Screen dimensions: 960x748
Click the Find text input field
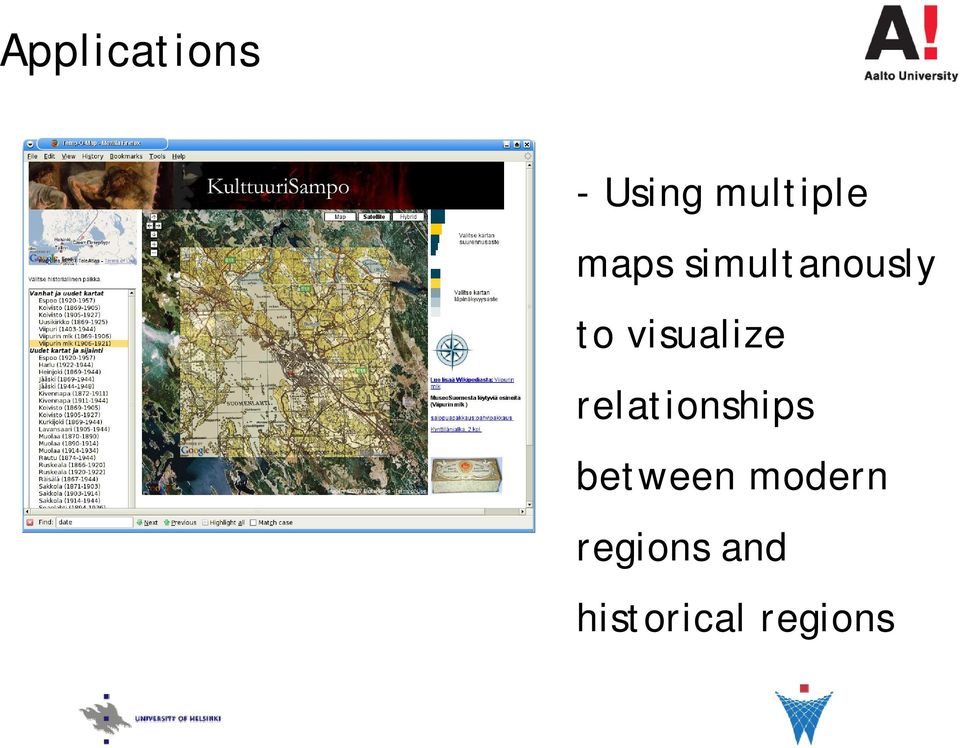pos(94,523)
